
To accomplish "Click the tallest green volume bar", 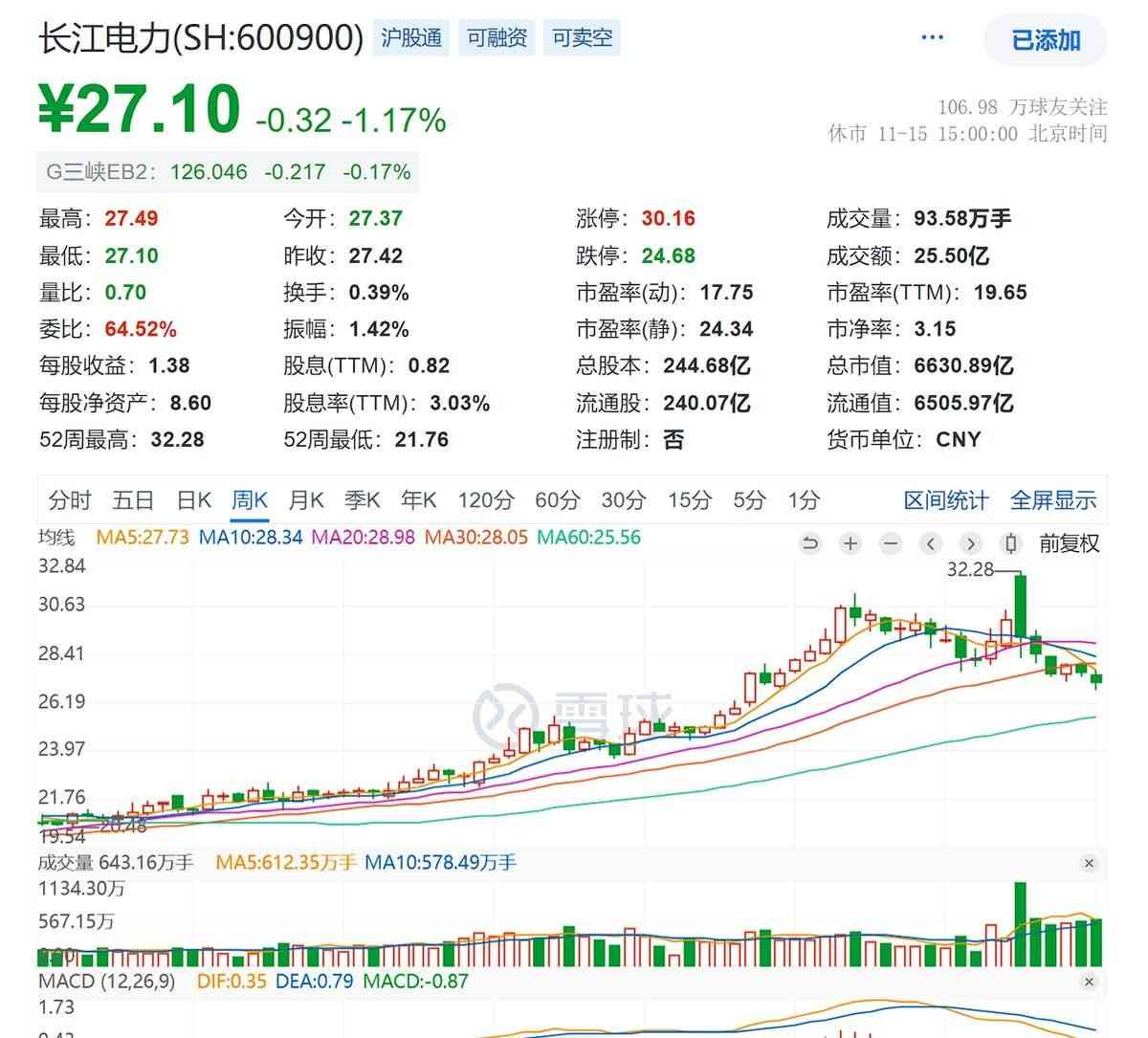I will (1020, 923).
